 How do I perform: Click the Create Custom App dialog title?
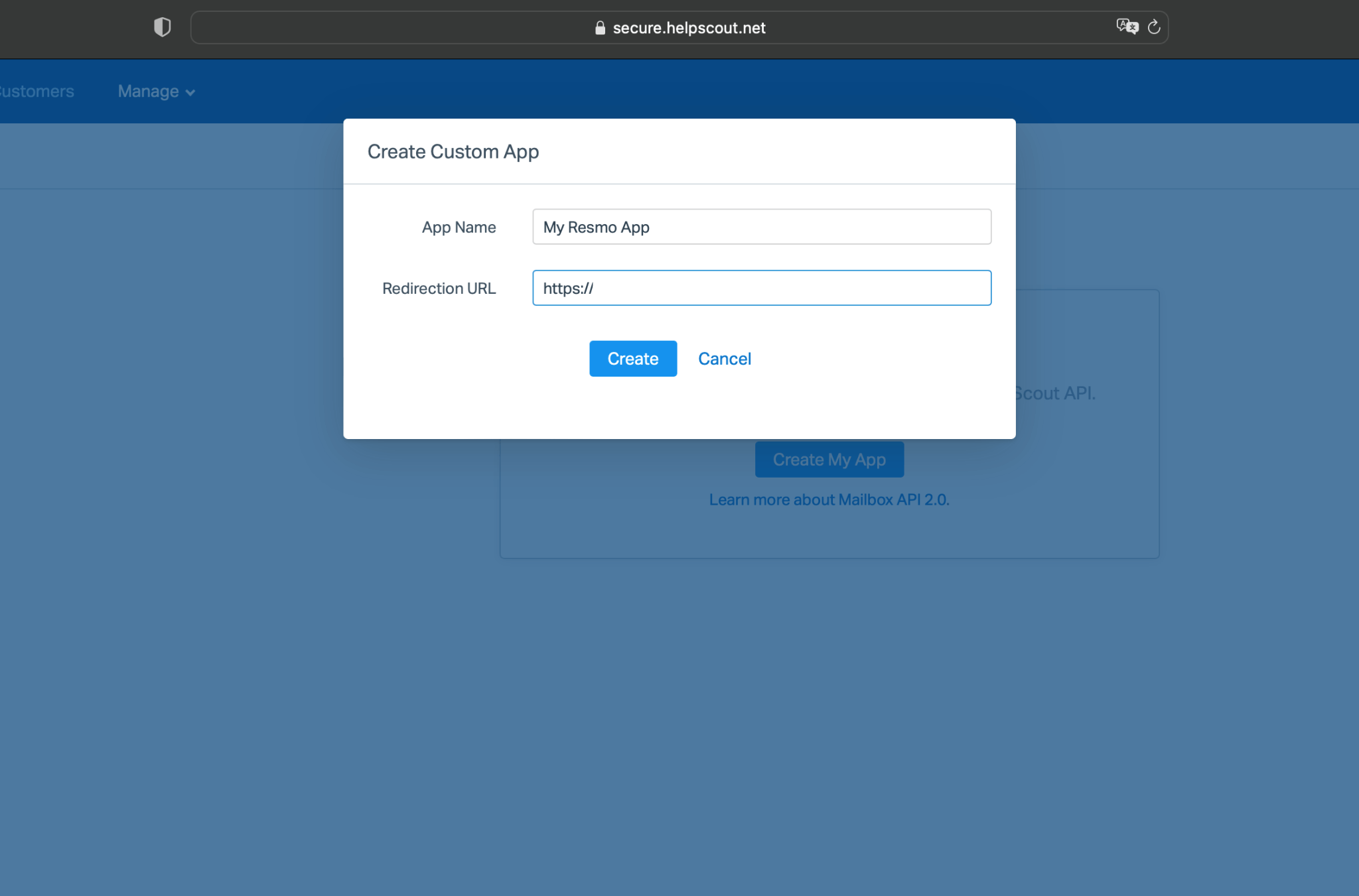(453, 152)
